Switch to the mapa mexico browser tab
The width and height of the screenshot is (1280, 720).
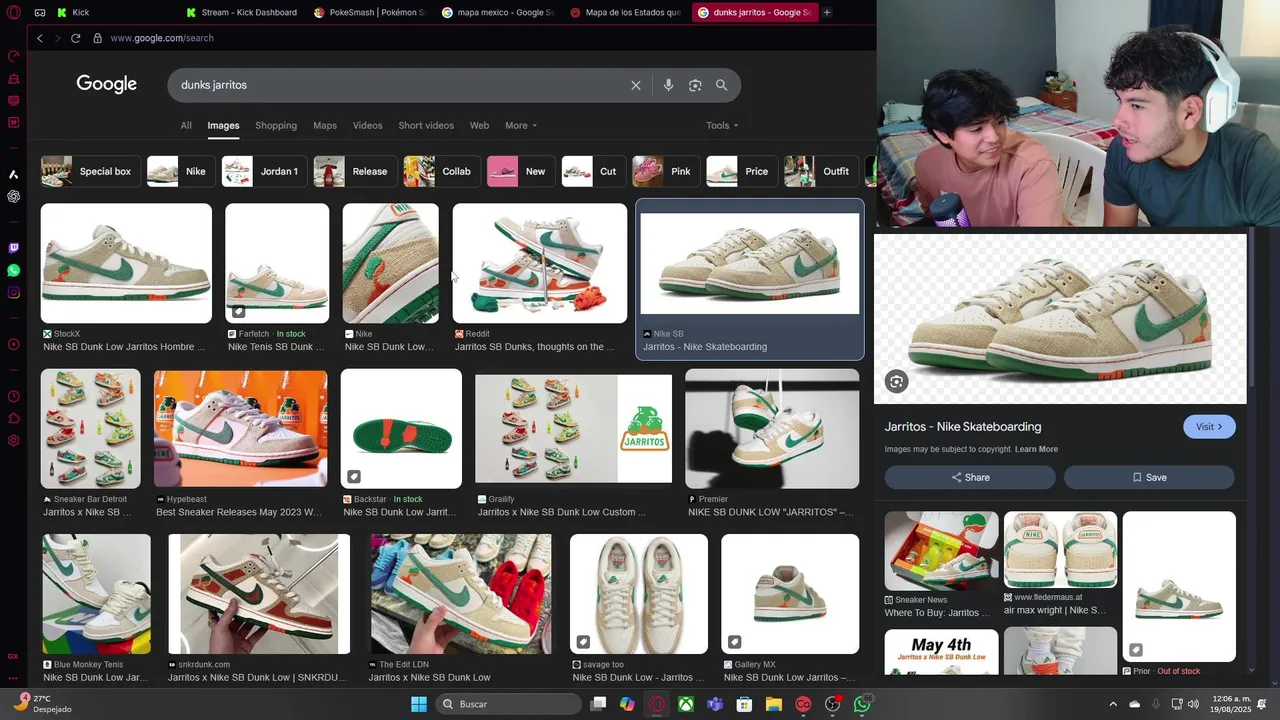click(497, 12)
